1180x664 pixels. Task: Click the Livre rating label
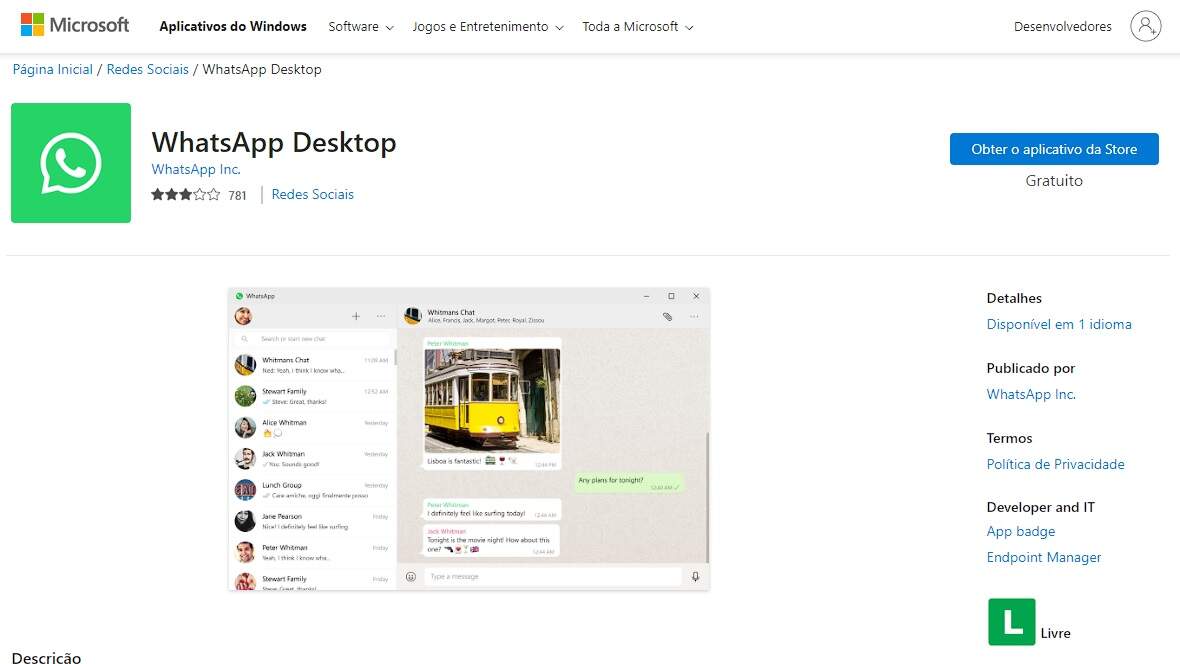click(1055, 634)
